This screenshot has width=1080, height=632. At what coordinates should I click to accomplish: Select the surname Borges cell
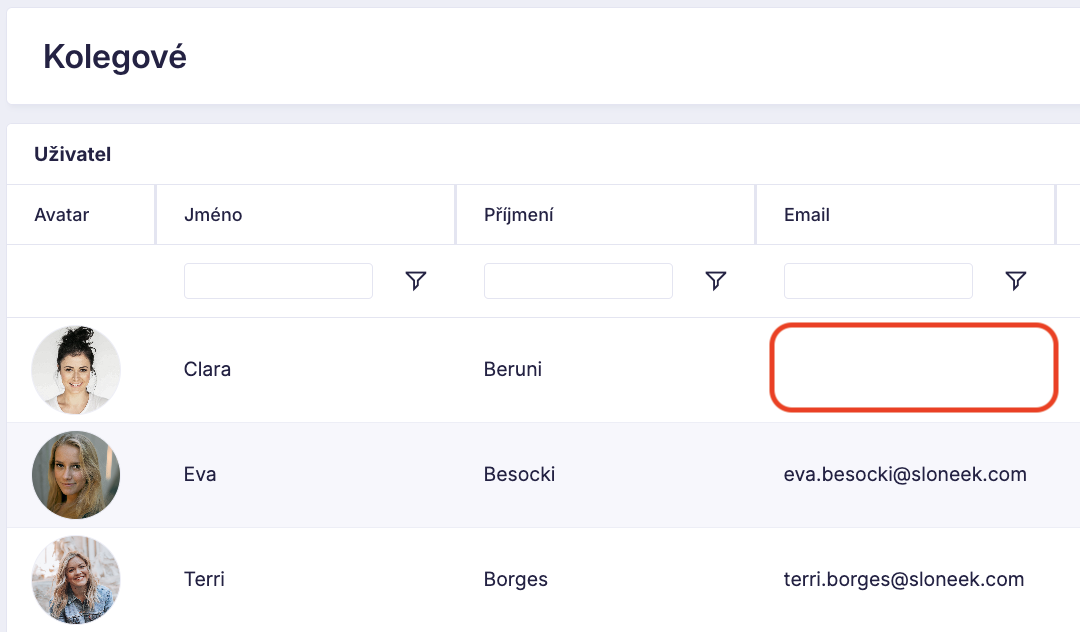(516, 580)
